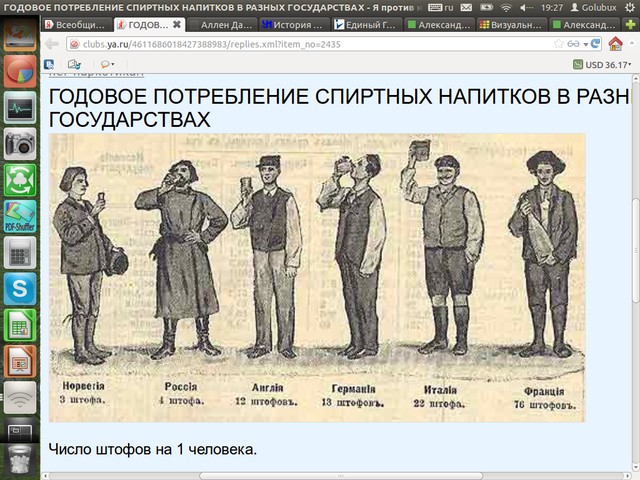Switch to the История... tab
640x480 pixels.
[294, 25]
